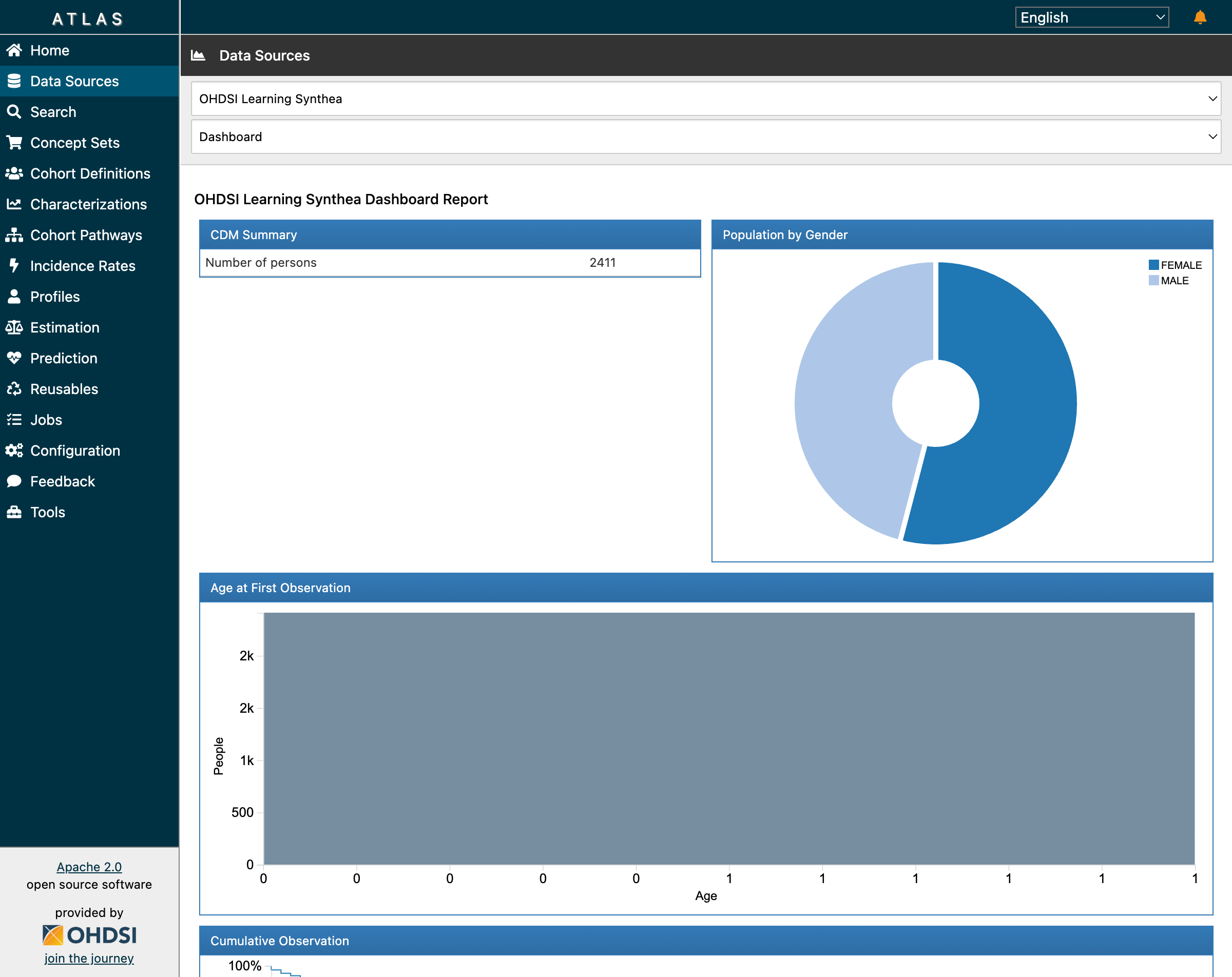Click the Prediction heart icon

[15, 358]
